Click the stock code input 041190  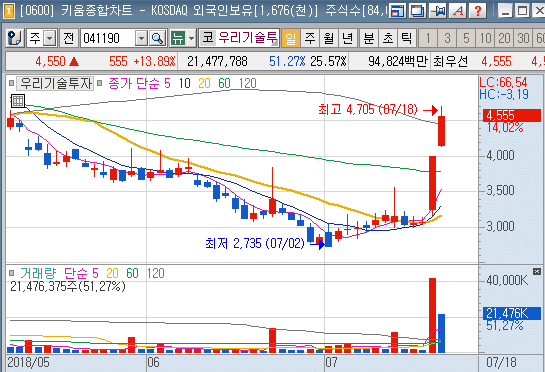(108, 38)
